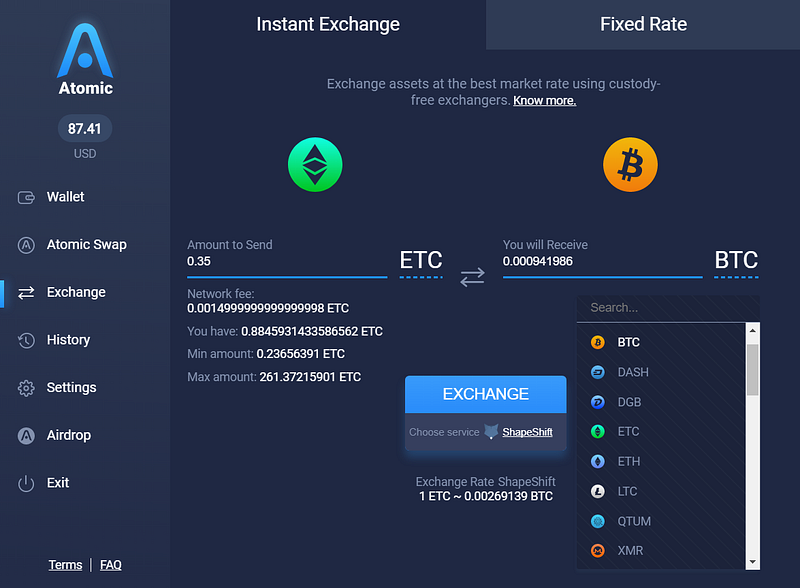
Task: Click the large Bitcoin coin logo
Action: click(630, 164)
